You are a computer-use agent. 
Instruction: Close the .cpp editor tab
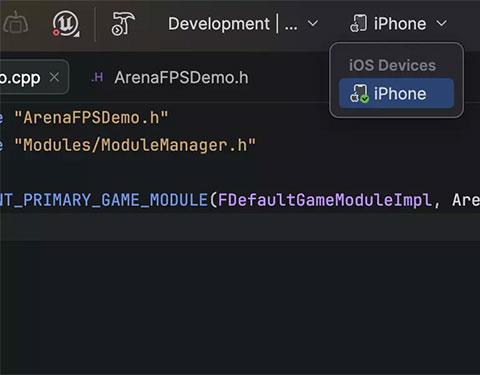pyautogui.click(x=54, y=78)
